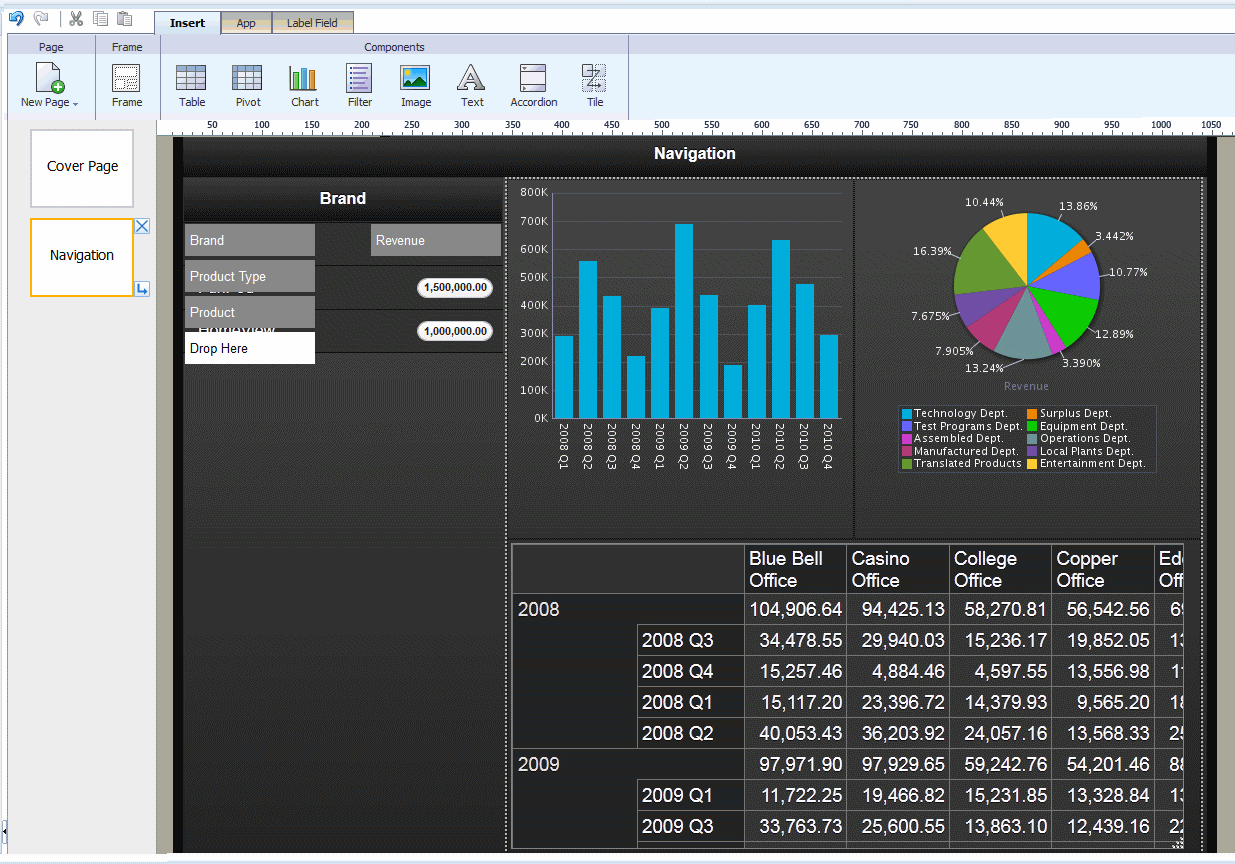Insert a Table component
Image resolution: width=1235 pixels, height=864 pixels.
tap(192, 86)
